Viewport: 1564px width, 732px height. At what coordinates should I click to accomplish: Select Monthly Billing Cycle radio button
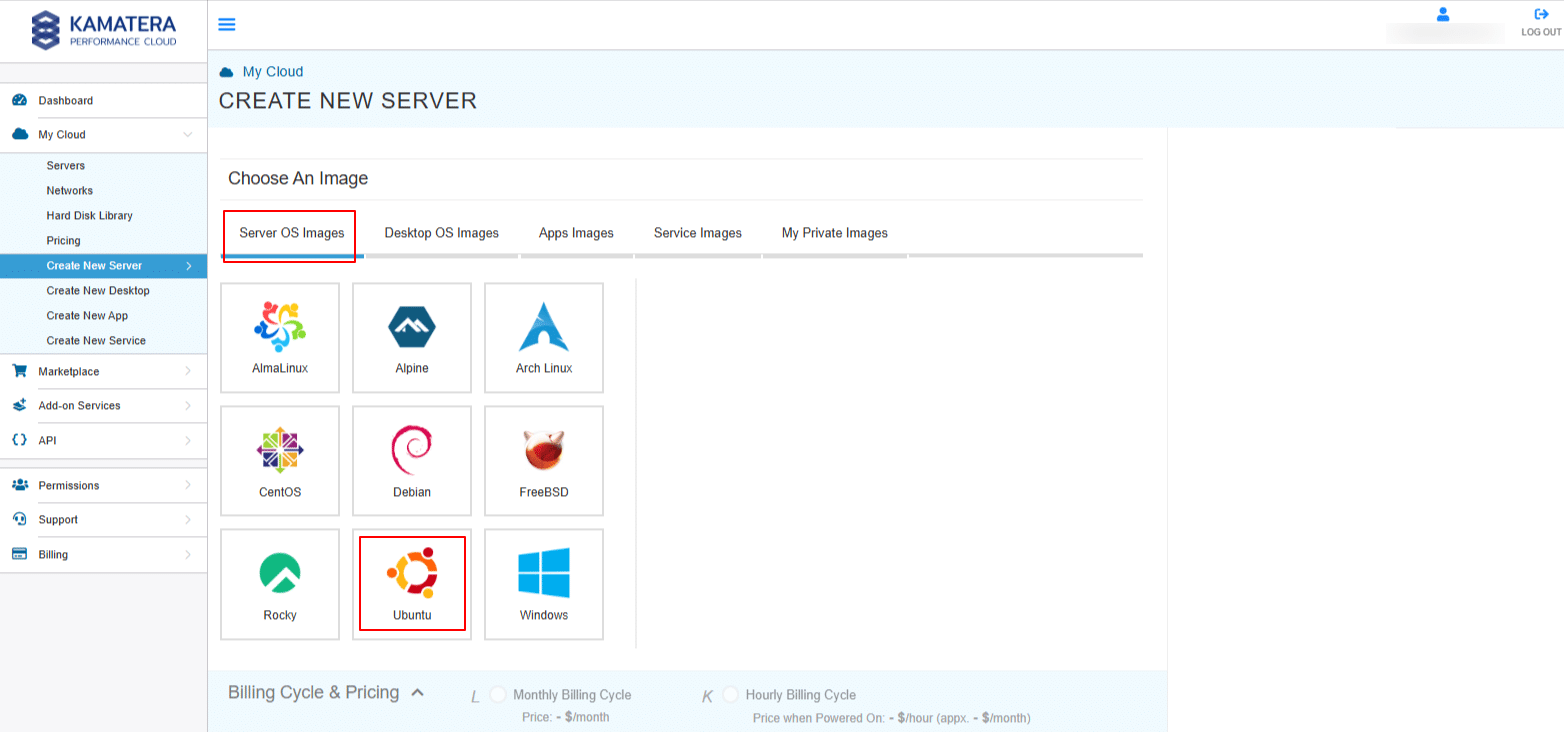tap(498, 694)
